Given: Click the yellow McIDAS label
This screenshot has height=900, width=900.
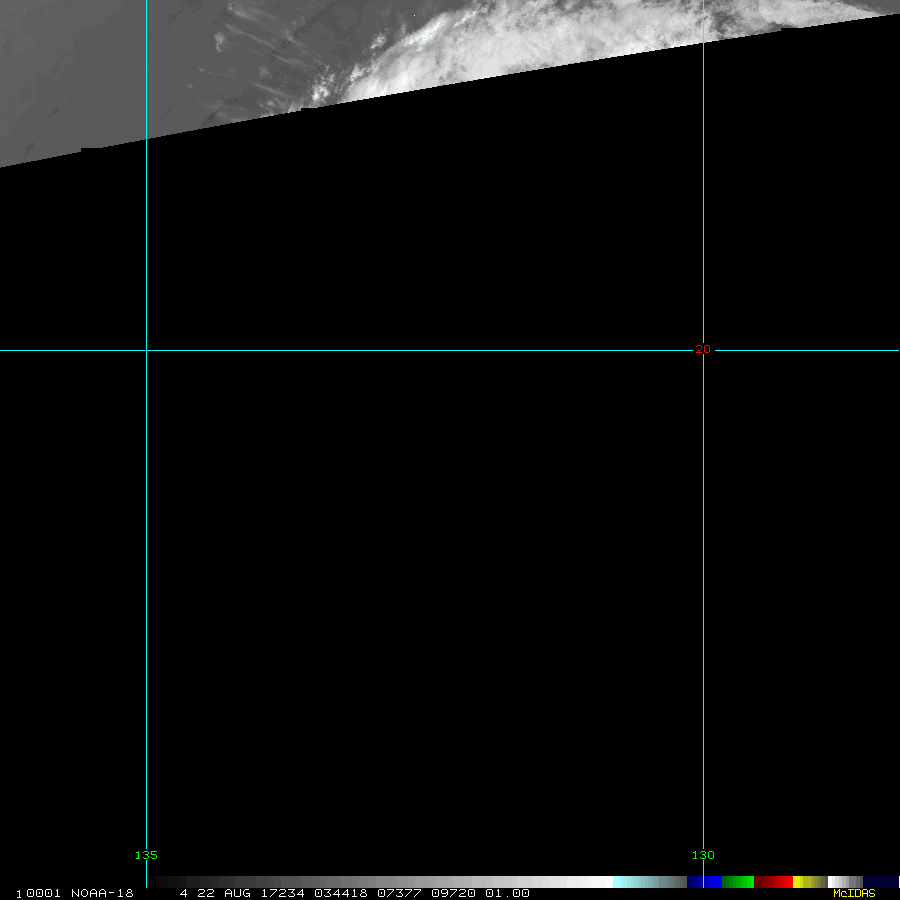Looking at the screenshot, I should pyautogui.click(x=854, y=893).
